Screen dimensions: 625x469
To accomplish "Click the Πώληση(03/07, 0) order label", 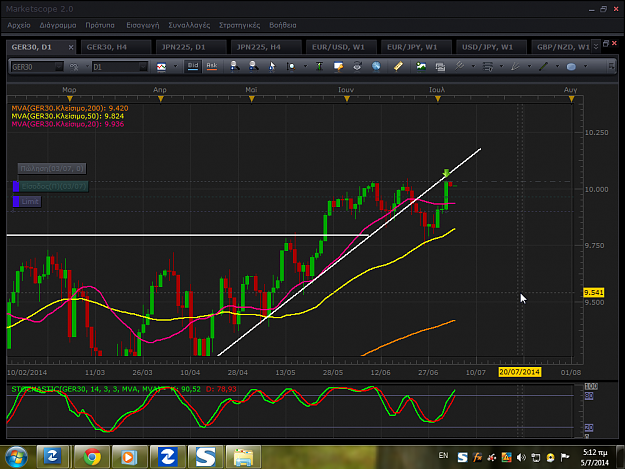I will [x=52, y=169].
